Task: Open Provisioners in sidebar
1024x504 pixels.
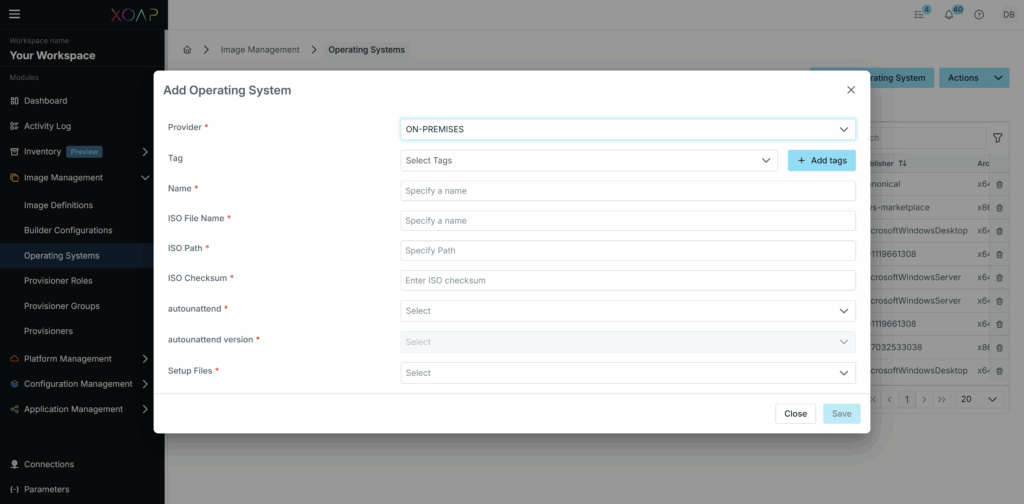Action: [x=48, y=331]
